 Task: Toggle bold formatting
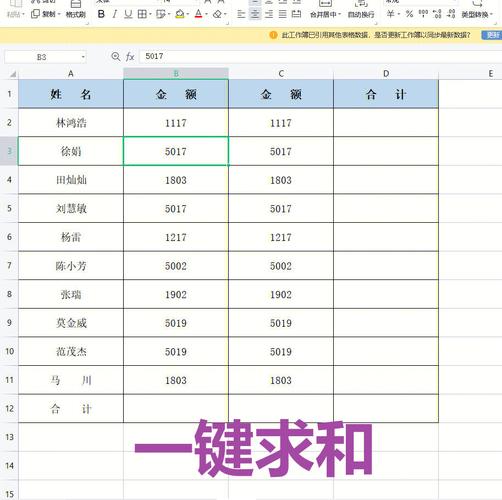(101, 14)
